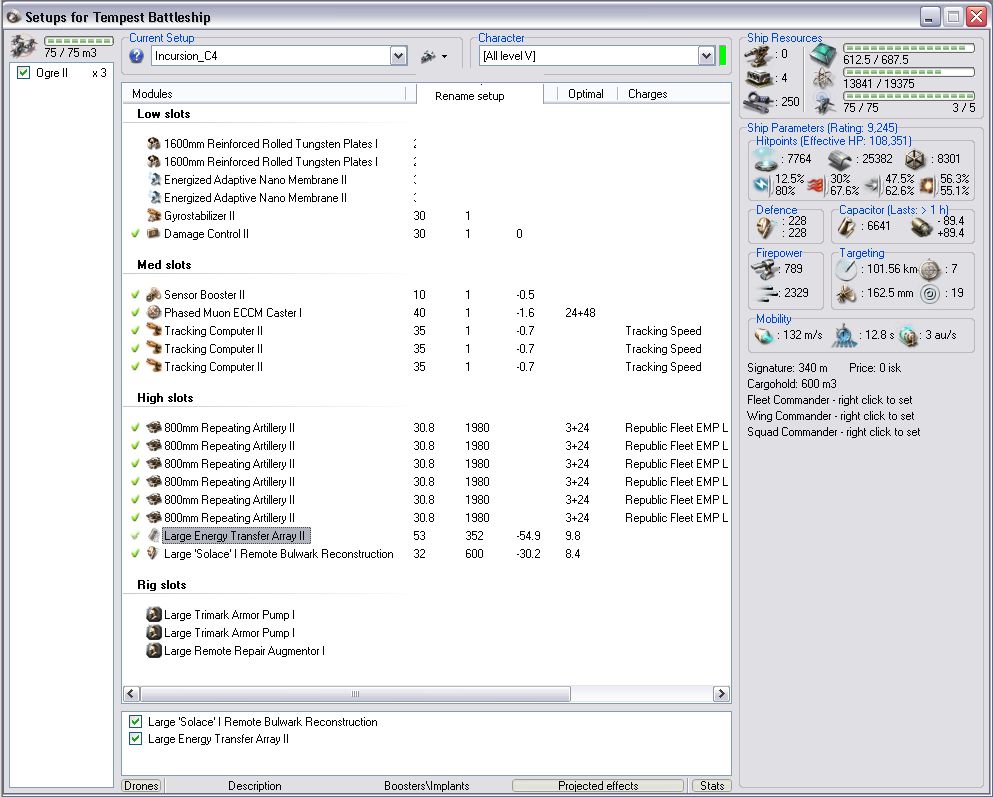Screen dimensions: 993x797
Task: Click the scroll right arrow in module list
Action: tap(721, 694)
